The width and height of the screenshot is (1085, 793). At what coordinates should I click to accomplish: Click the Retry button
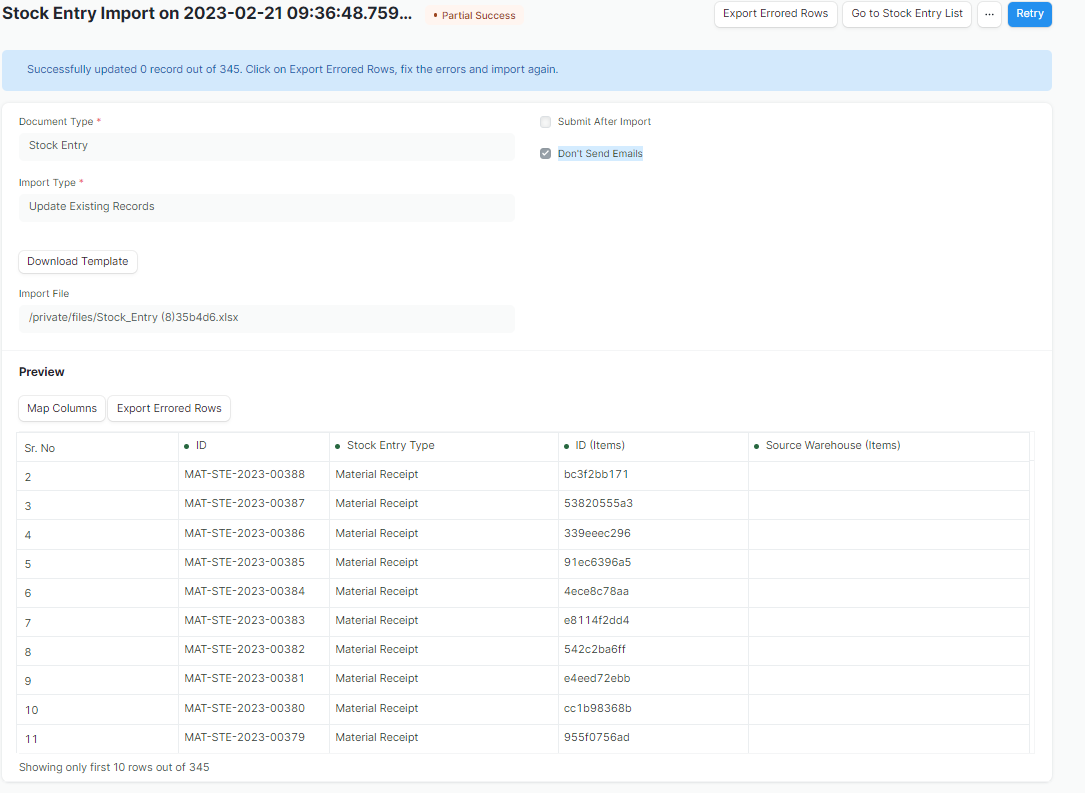point(1029,14)
